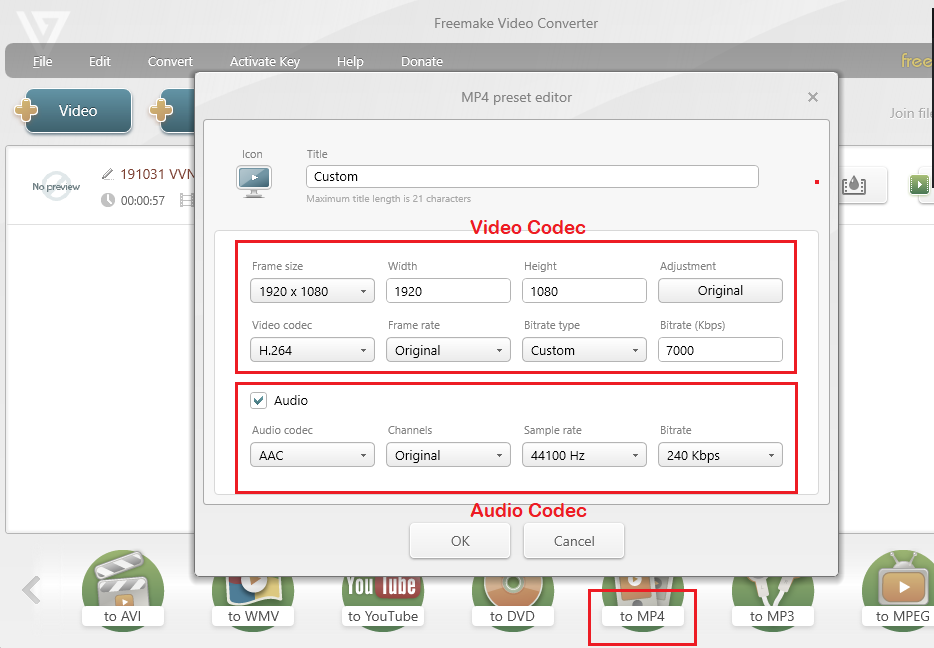This screenshot has height=648, width=934.
Task: Open the Help menu
Action: (x=350, y=61)
